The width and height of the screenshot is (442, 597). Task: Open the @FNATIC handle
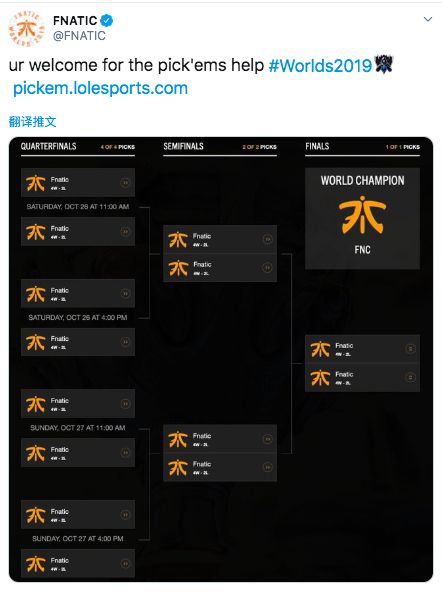click(x=79, y=36)
